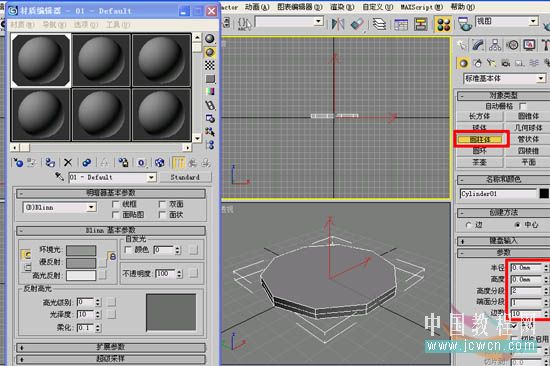Click the checkered background icon in material editor
550x366 pixels.
click(210, 65)
